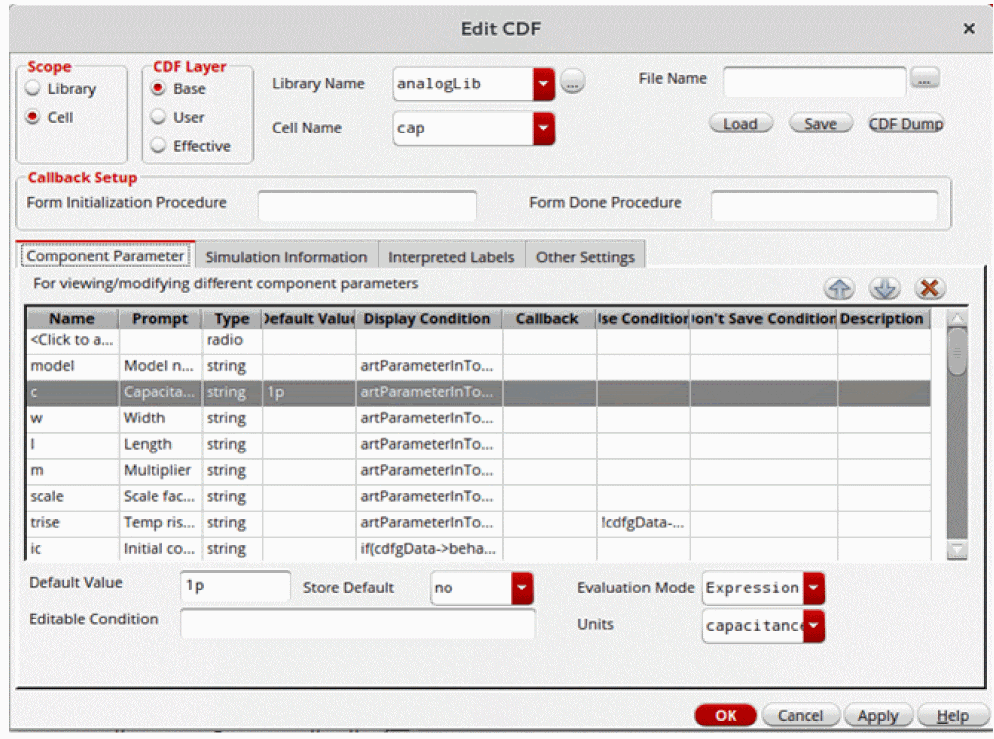Click the File Name browse ellipsis button
The image size is (994, 739).
pos(926,78)
